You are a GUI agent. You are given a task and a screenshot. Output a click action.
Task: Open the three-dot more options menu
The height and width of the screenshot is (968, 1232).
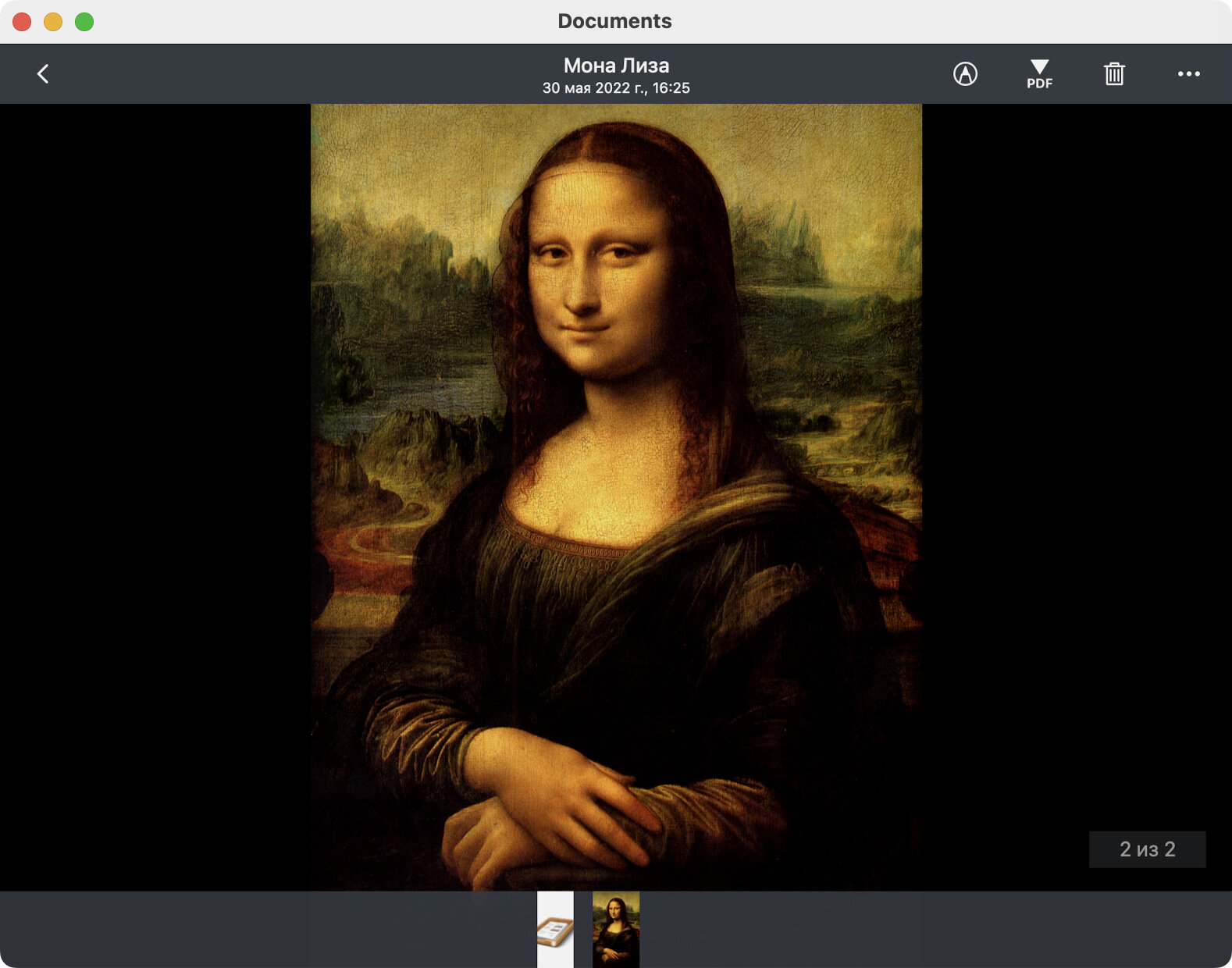tap(1188, 74)
